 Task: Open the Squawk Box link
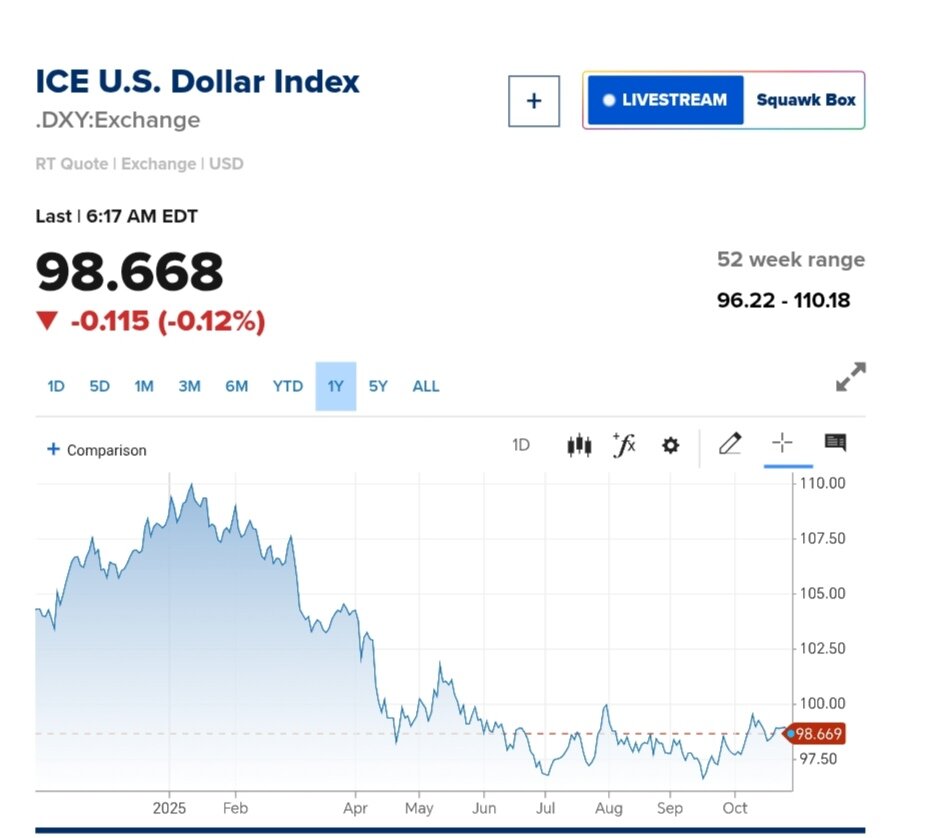coord(805,100)
